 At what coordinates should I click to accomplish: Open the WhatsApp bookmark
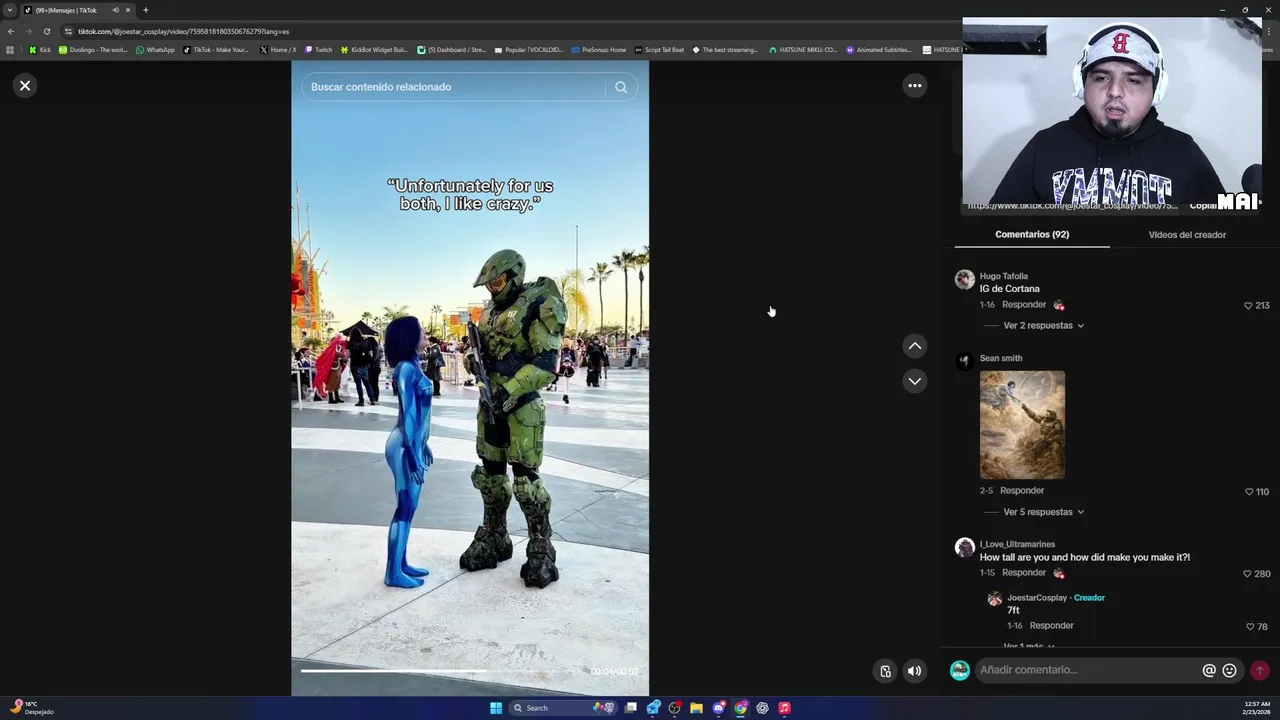(154, 49)
